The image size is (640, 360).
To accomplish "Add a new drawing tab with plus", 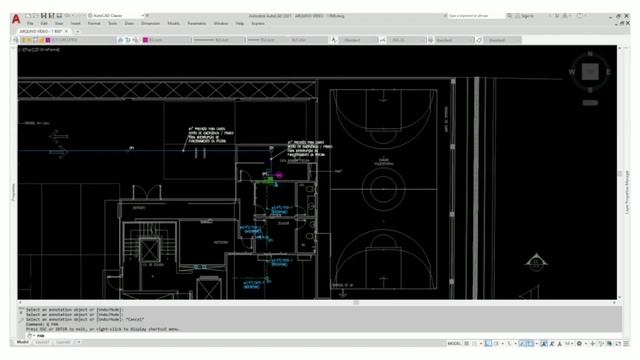I will pos(77,31).
